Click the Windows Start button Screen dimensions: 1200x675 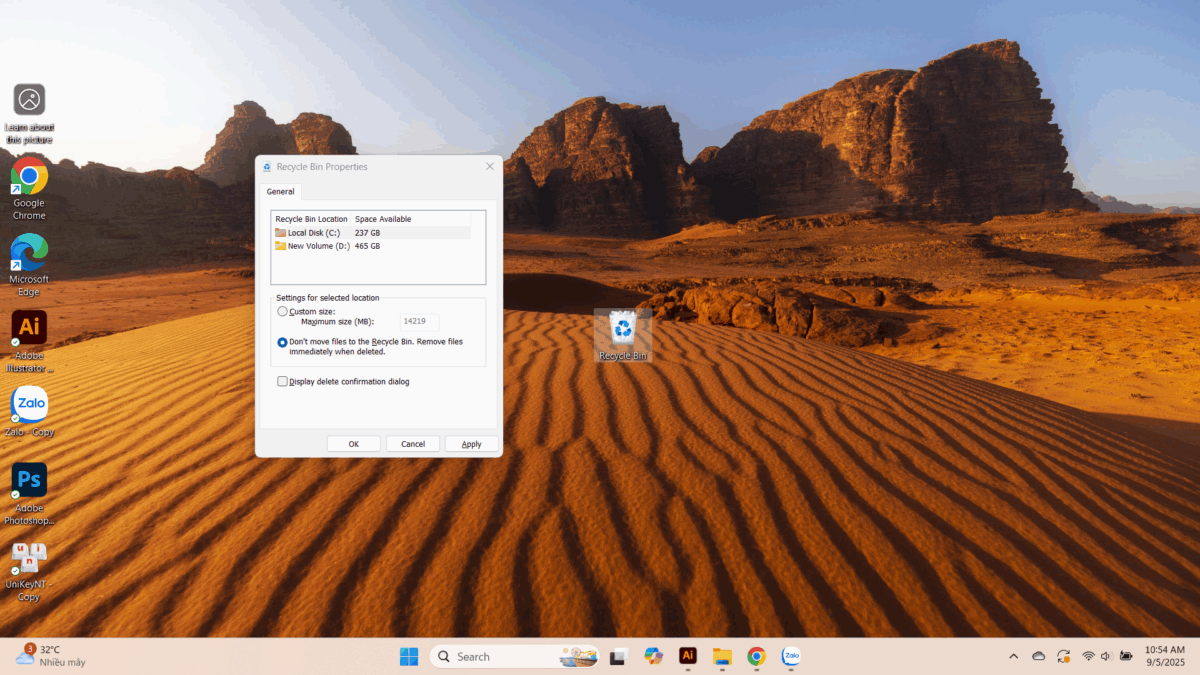pyautogui.click(x=408, y=656)
